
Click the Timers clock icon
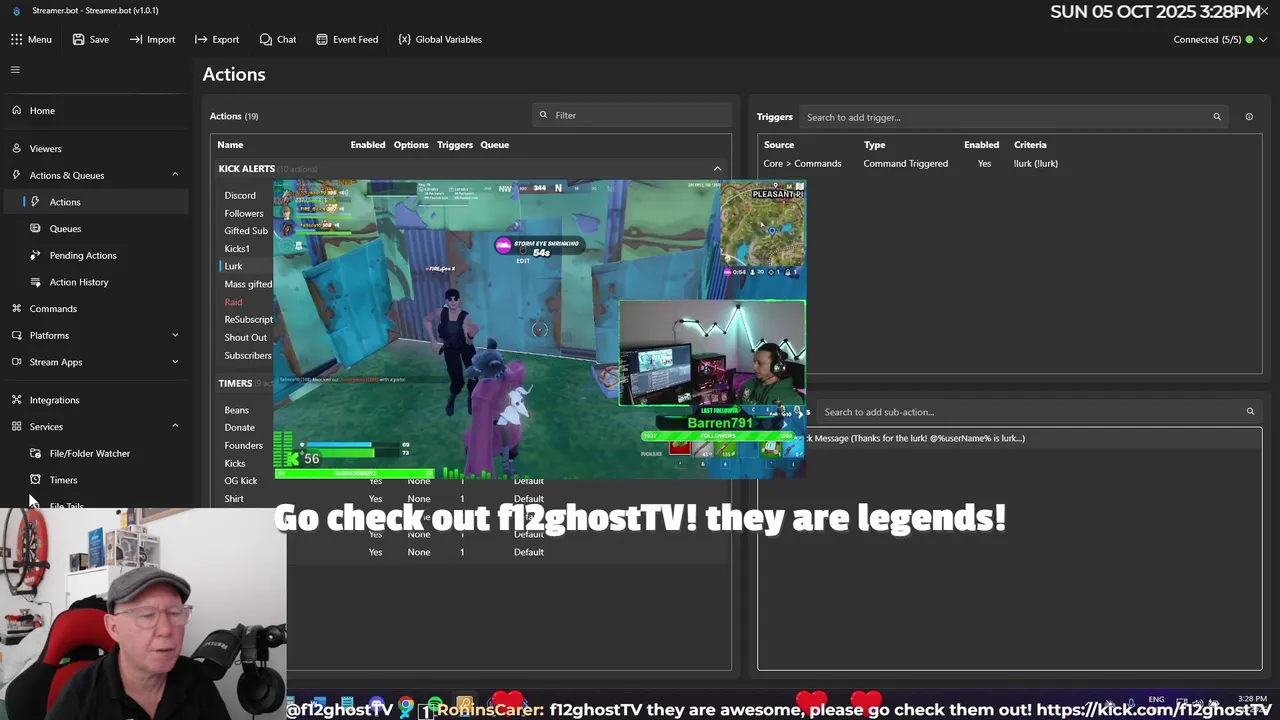click(36, 480)
